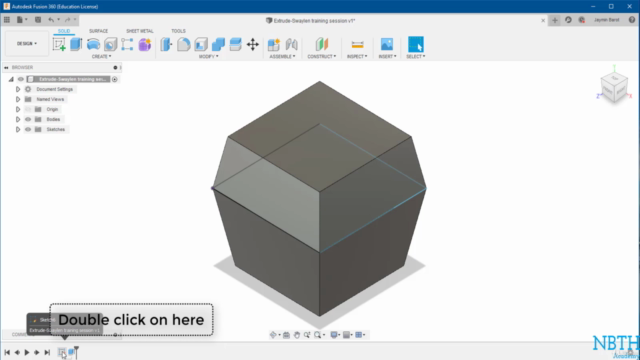Select the Create Sketch tool

pos(59,44)
